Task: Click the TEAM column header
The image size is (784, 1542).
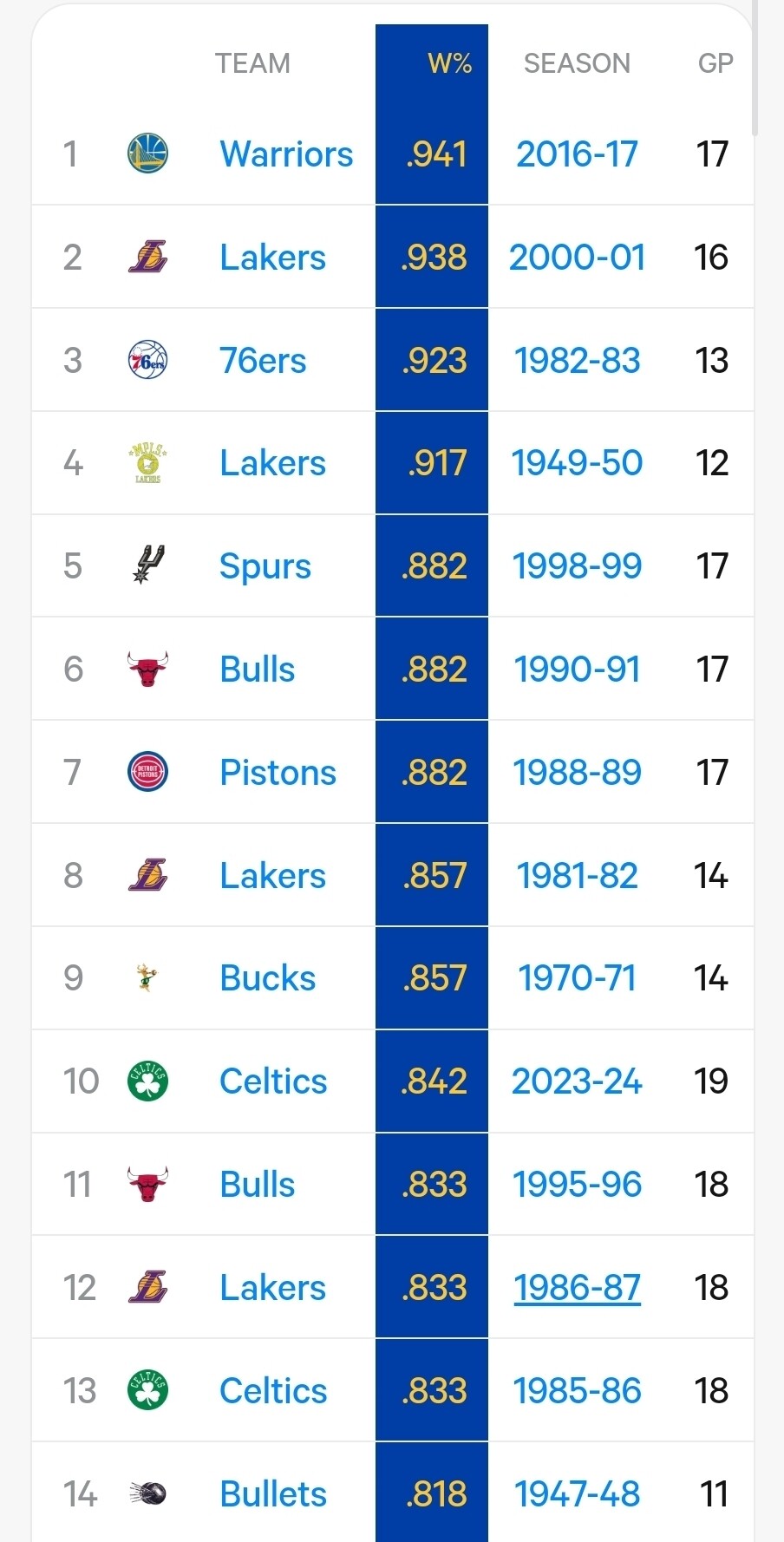Action: click(x=252, y=63)
